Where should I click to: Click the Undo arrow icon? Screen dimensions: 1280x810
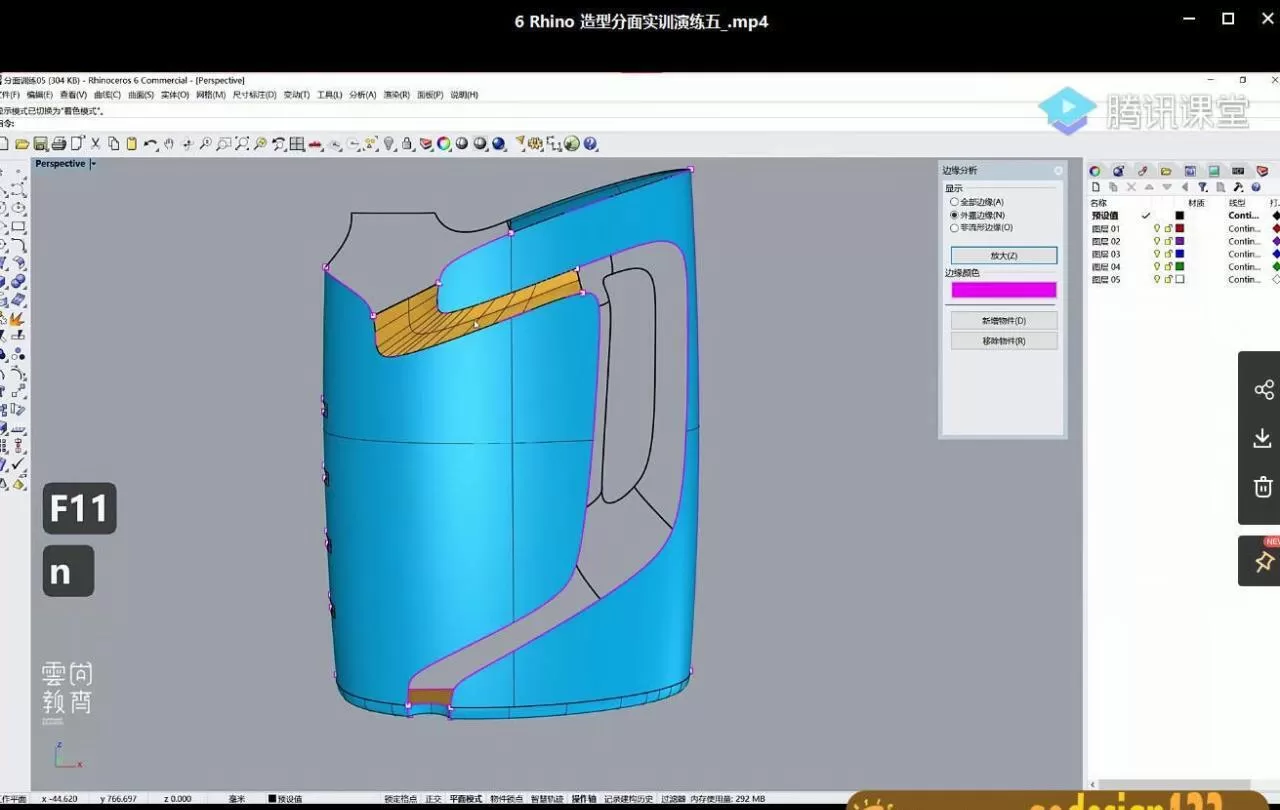point(150,144)
